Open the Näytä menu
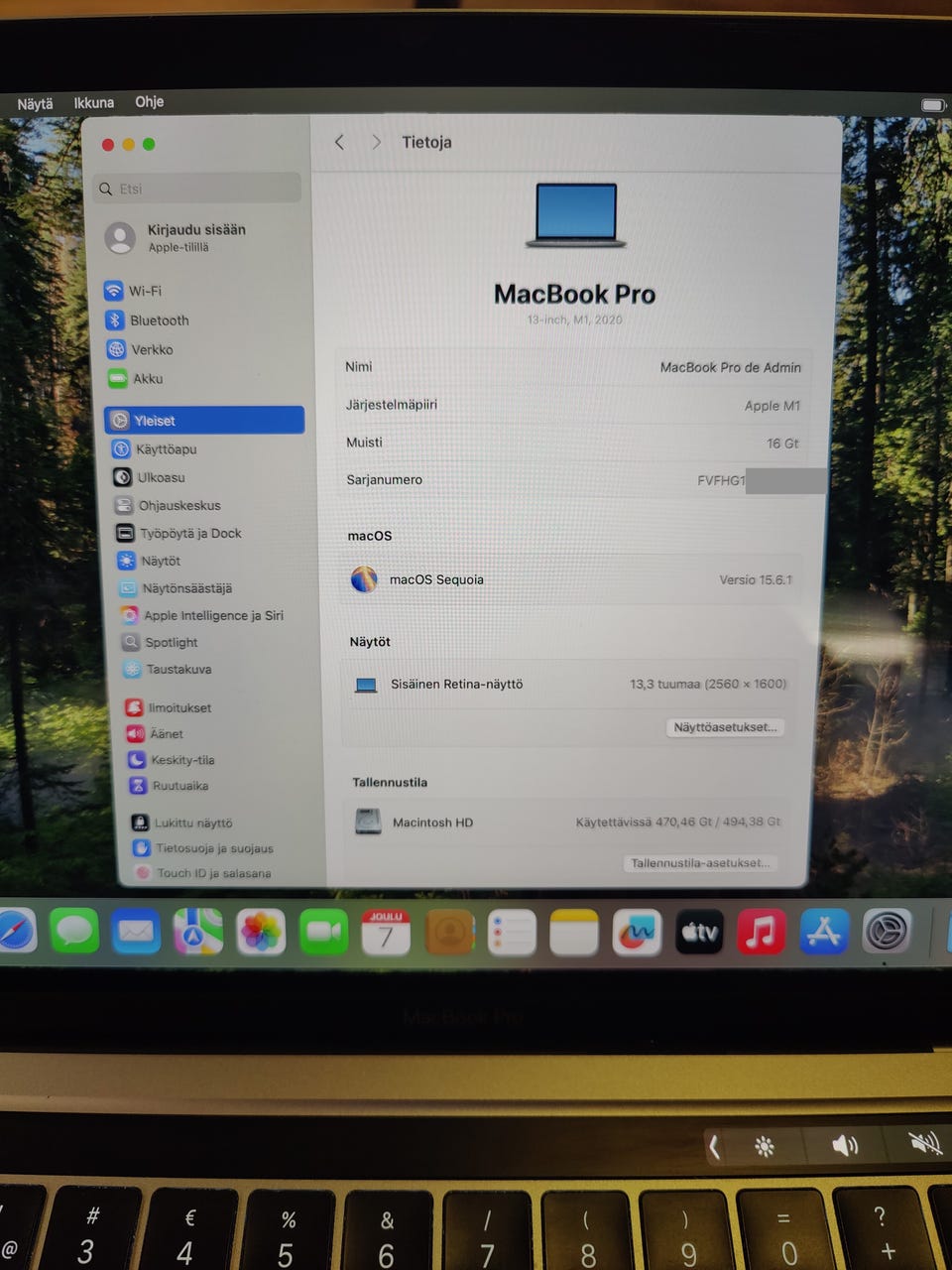The image size is (952, 1270). 35,103
